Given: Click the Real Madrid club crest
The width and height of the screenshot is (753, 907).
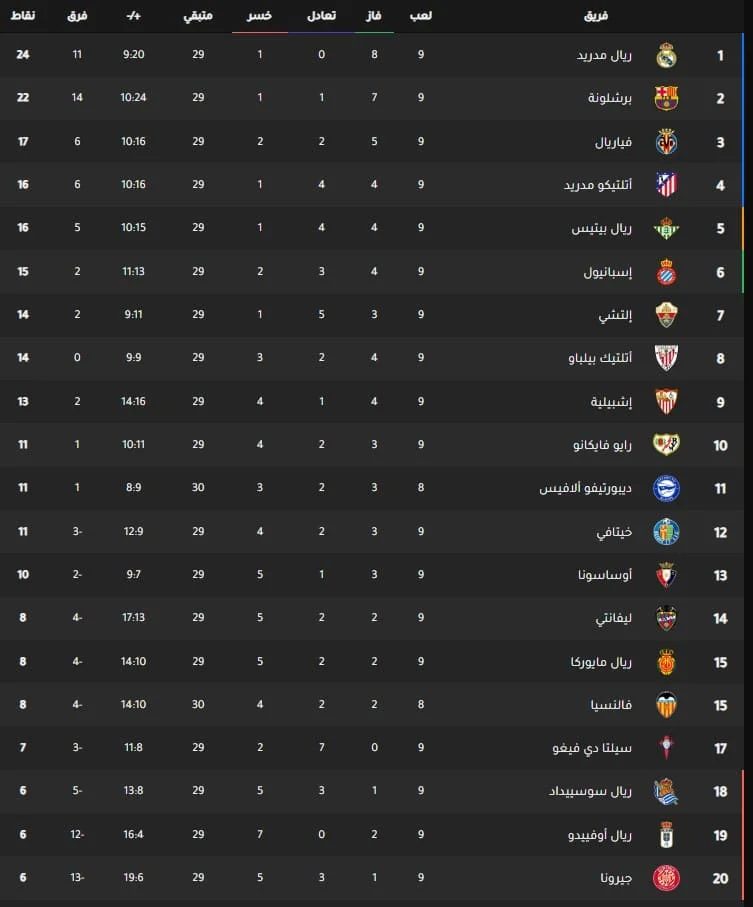Looking at the screenshot, I should tap(666, 55).
